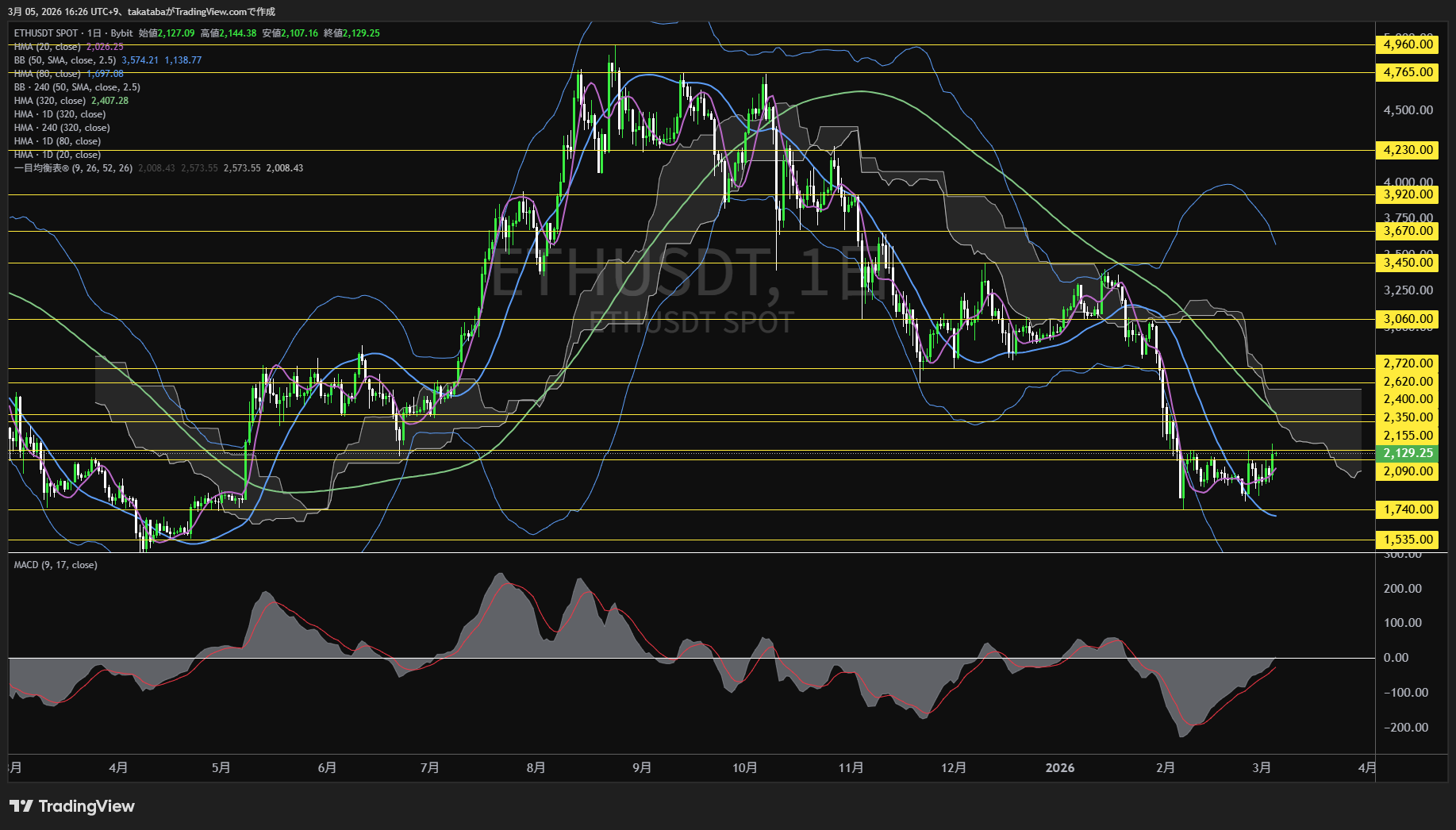Image resolution: width=1456 pixels, height=830 pixels.
Task: Click the yellow 3,060.00 price level tag
Action: pos(1408,319)
